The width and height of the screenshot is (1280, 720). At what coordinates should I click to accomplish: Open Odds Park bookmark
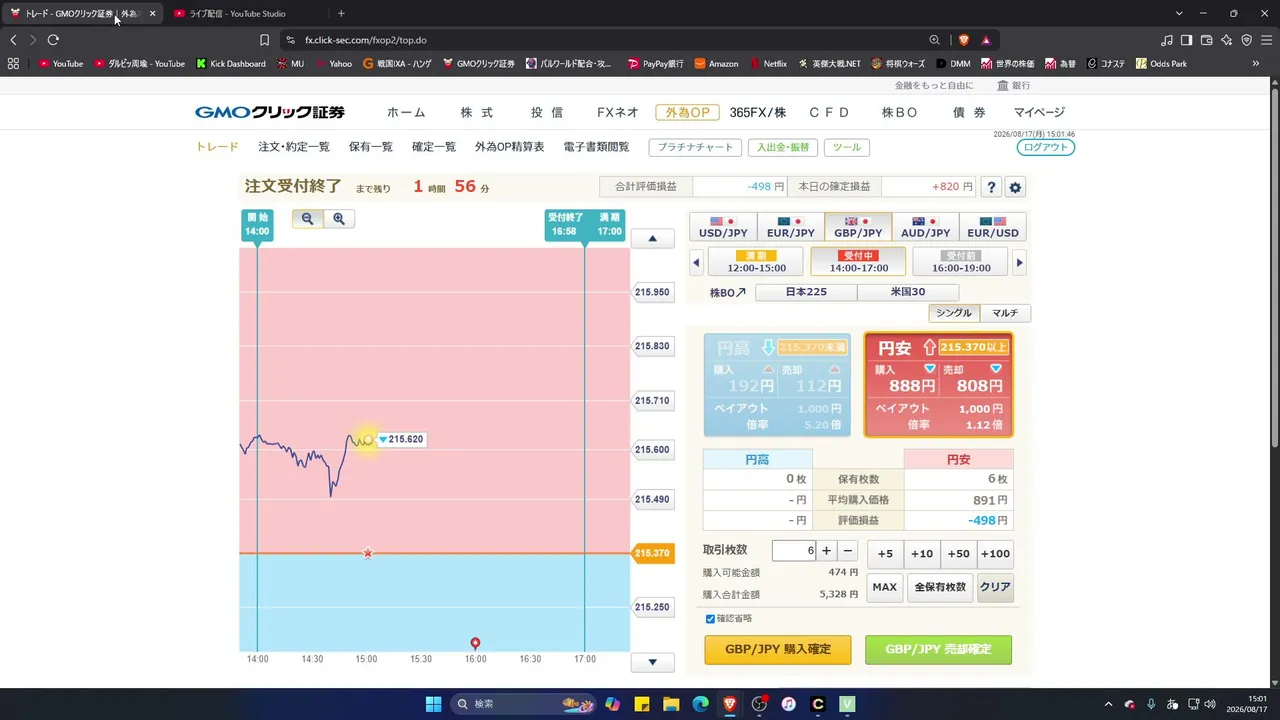pos(1161,63)
